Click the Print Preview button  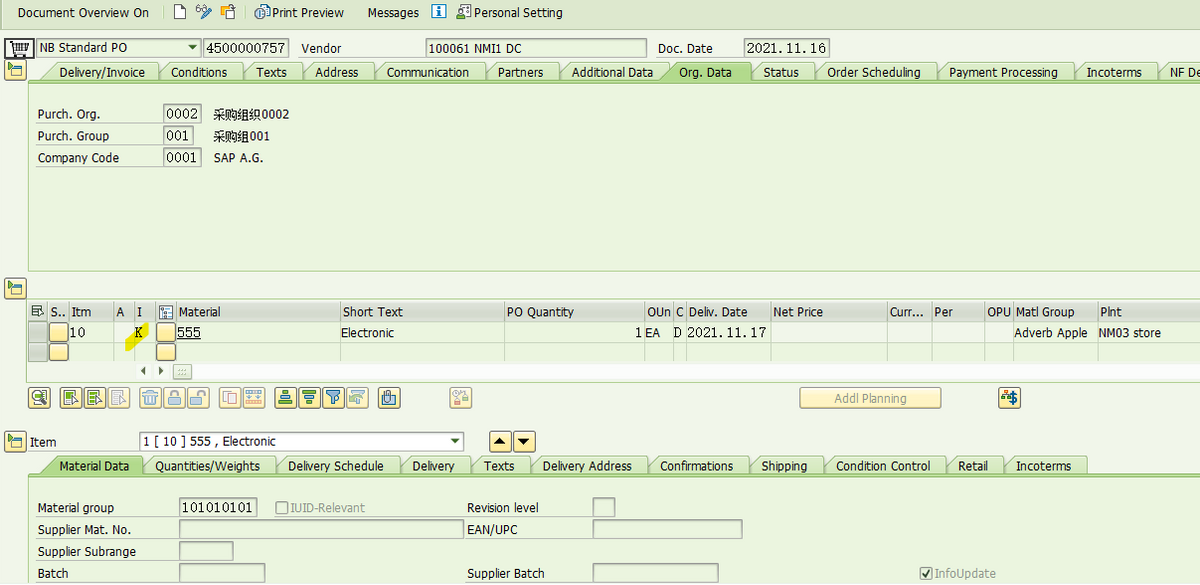pyautogui.click(x=299, y=13)
